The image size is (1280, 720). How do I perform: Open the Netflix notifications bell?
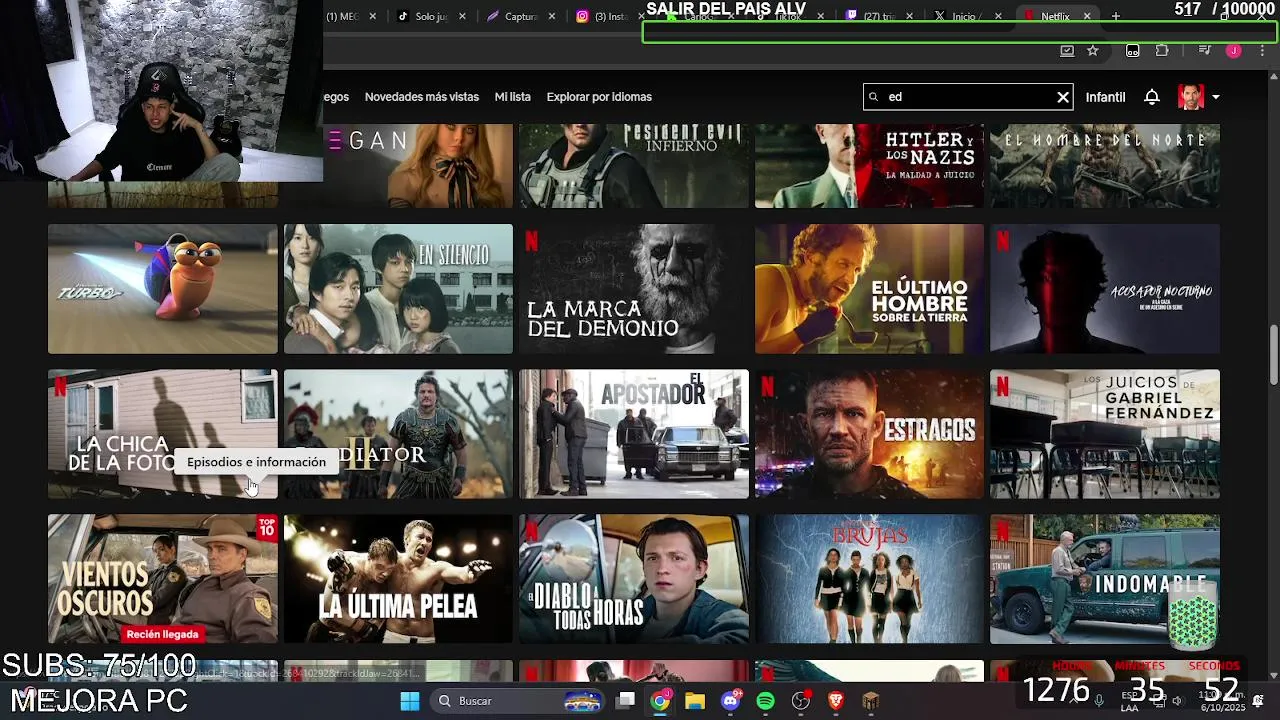coord(1152,97)
